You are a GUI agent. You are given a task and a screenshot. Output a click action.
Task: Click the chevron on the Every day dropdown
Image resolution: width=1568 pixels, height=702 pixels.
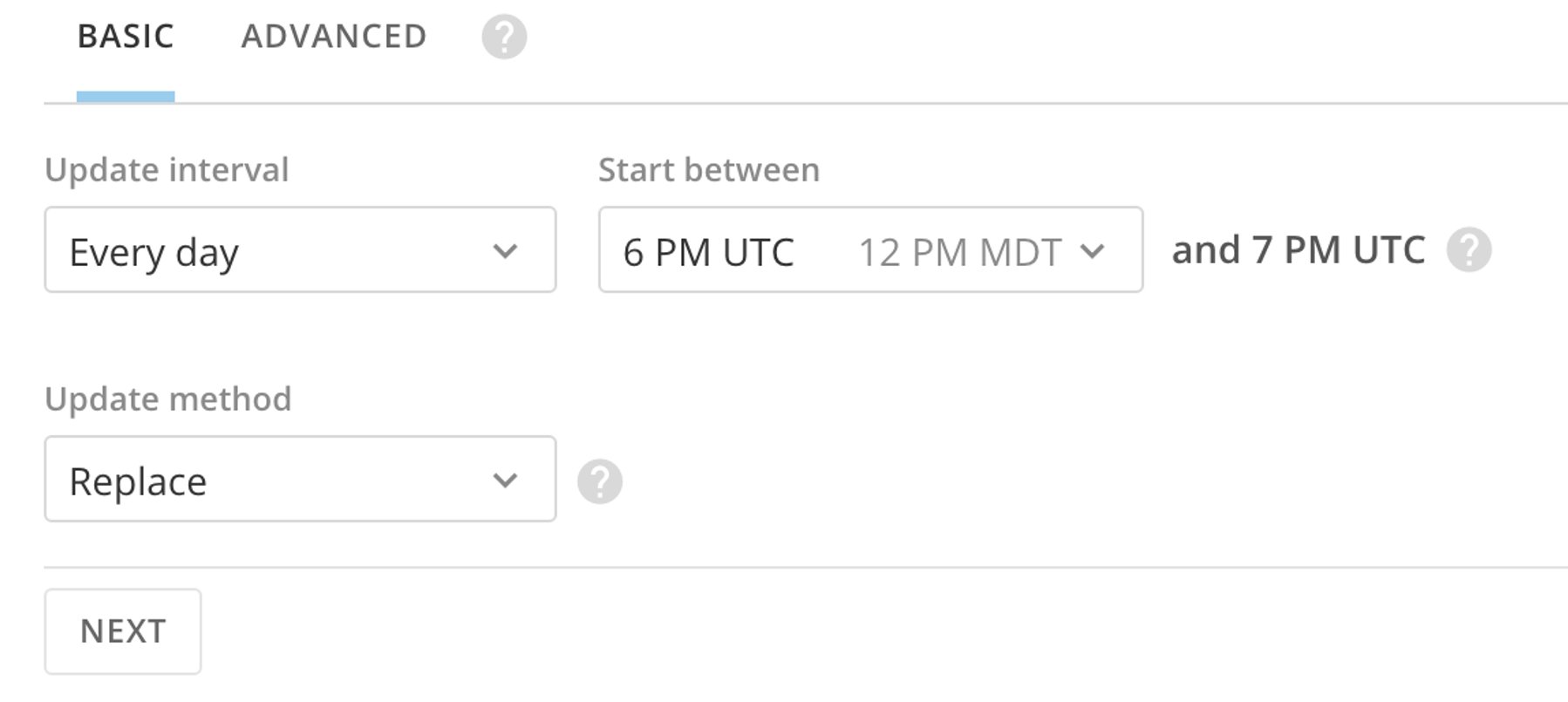point(504,252)
